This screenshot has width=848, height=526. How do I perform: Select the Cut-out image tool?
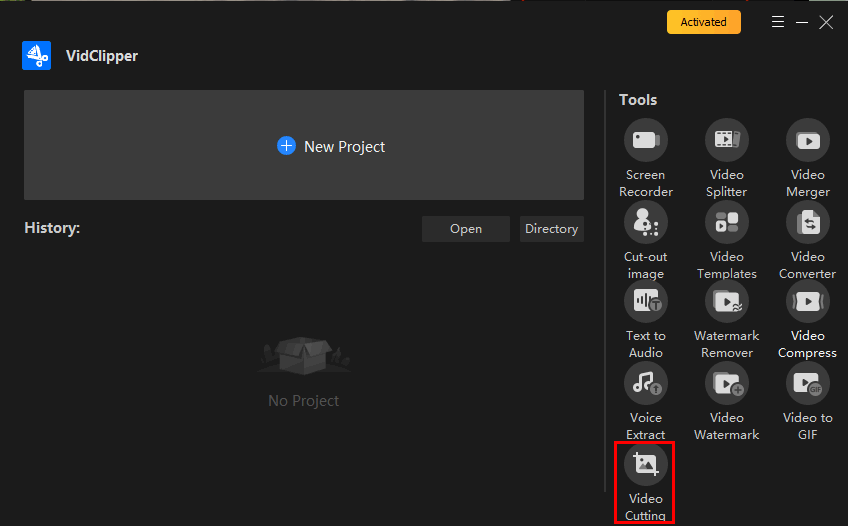pyautogui.click(x=645, y=222)
